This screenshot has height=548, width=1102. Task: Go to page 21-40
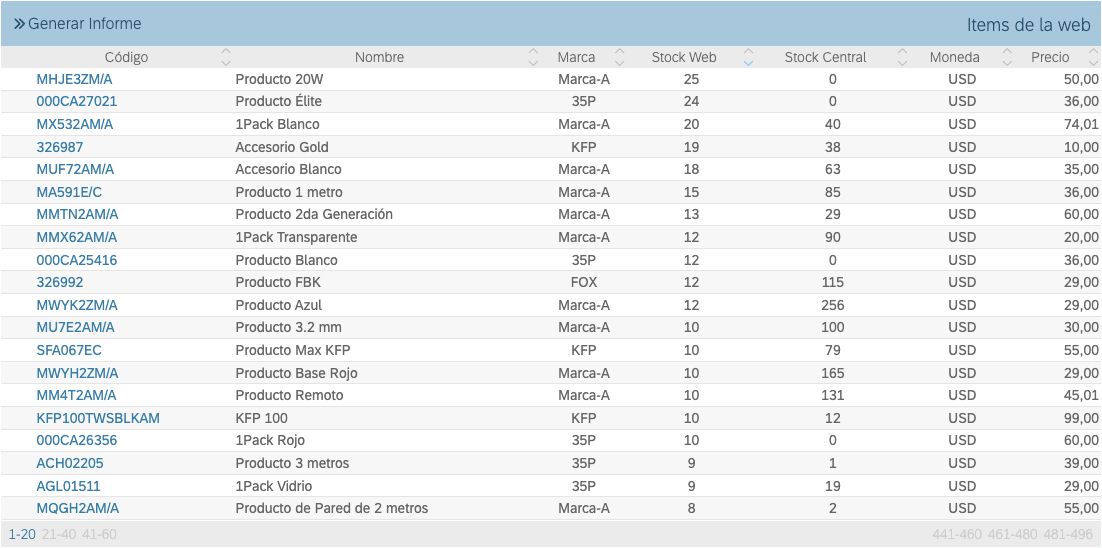point(59,534)
